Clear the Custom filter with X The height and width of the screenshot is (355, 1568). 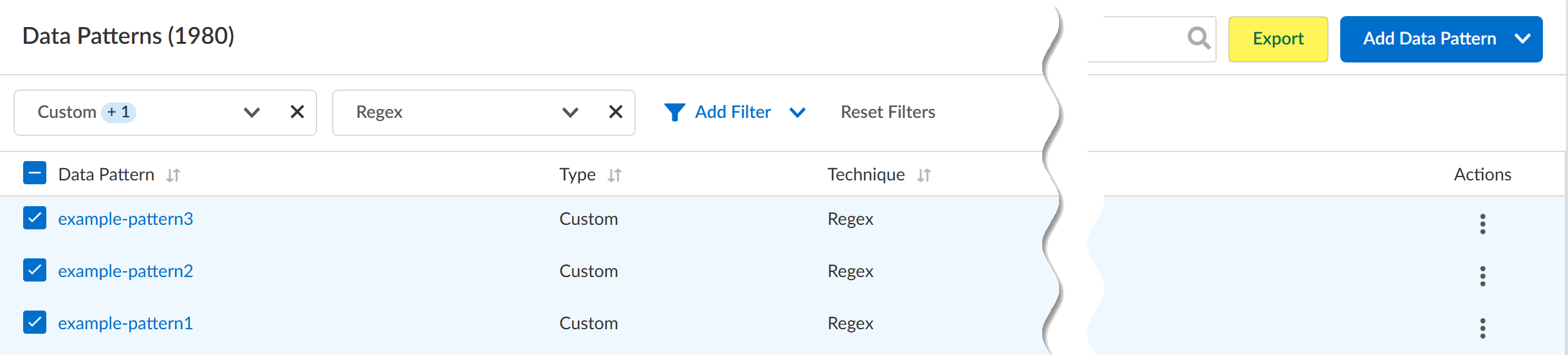pos(297,112)
